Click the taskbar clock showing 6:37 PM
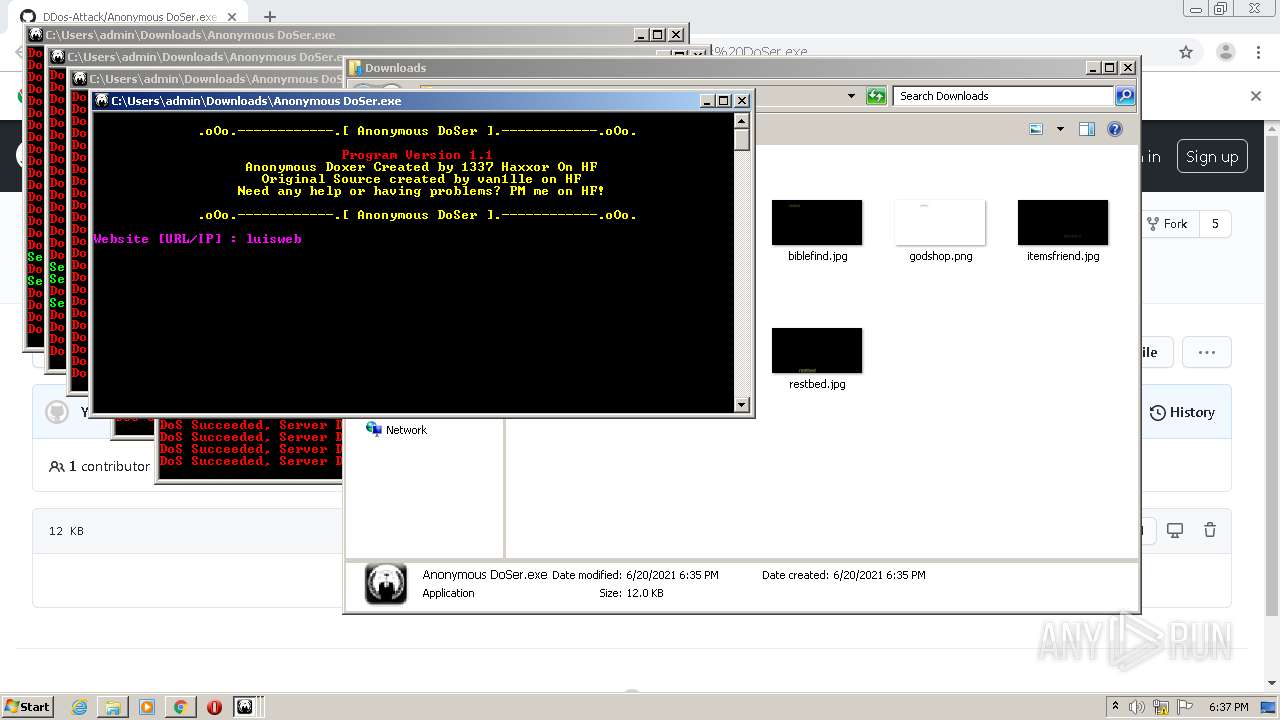Screen dimensions: 1280x720 pos(1228,707)
